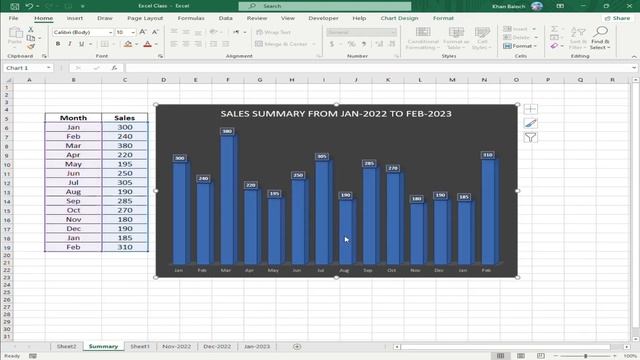Apply the red Font Color A
The height and width of the screenshot is (360, 640).
(148, 44)
